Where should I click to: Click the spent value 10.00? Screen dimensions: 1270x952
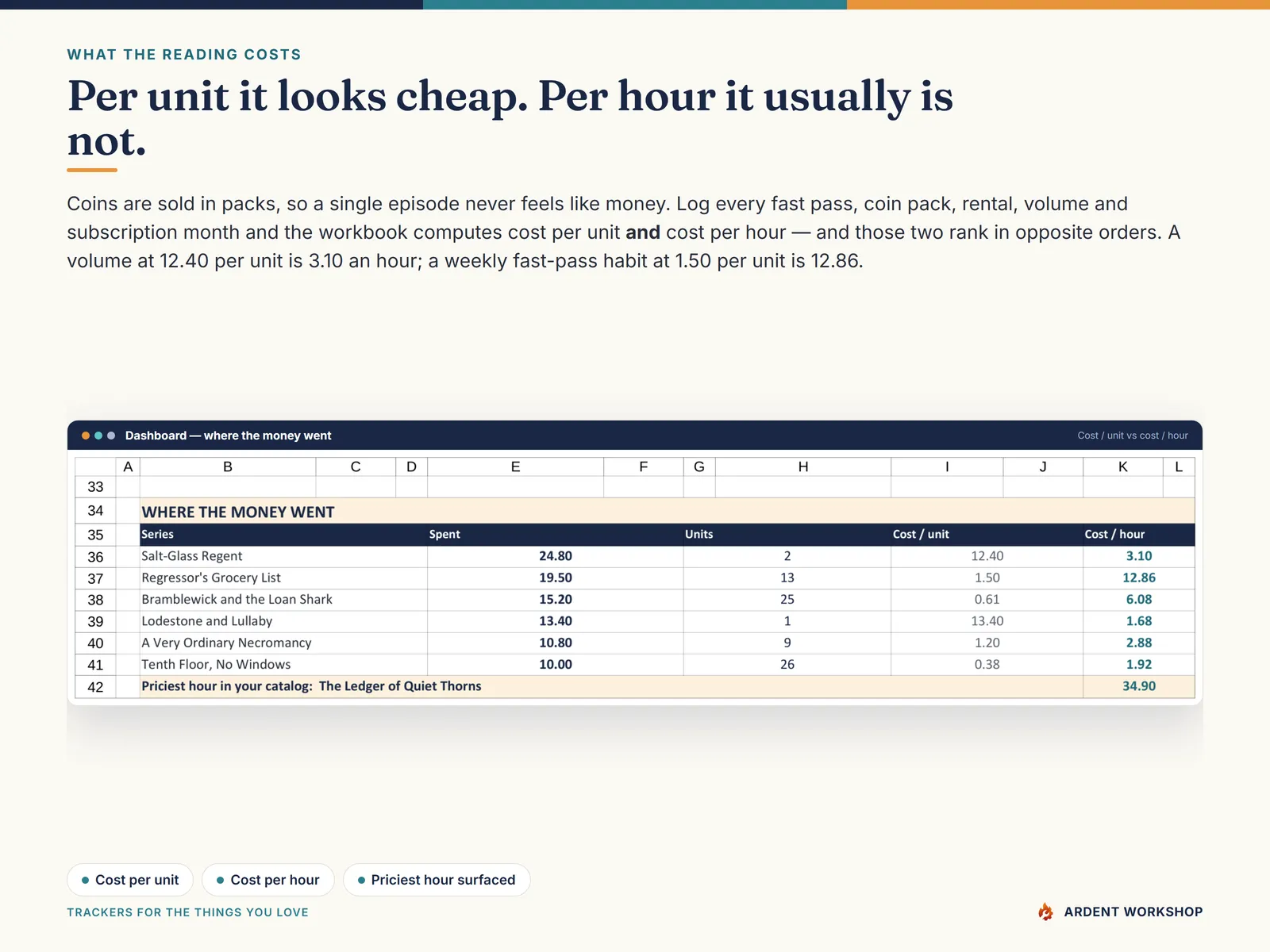556,664
